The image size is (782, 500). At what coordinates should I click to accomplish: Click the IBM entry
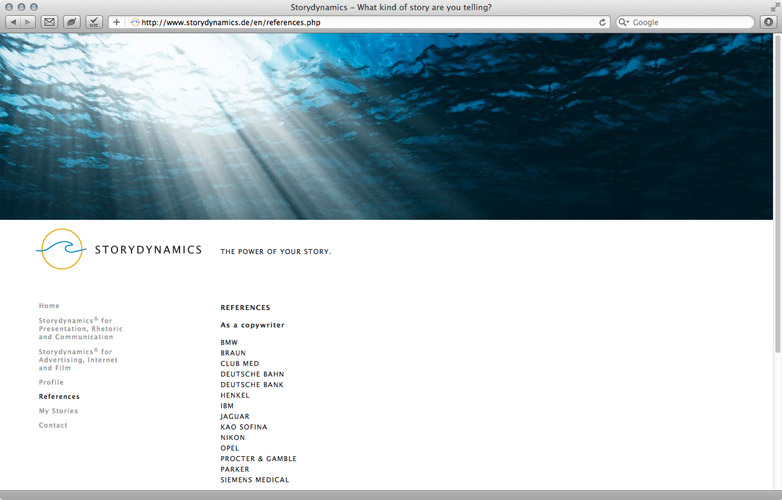point(227,406)
